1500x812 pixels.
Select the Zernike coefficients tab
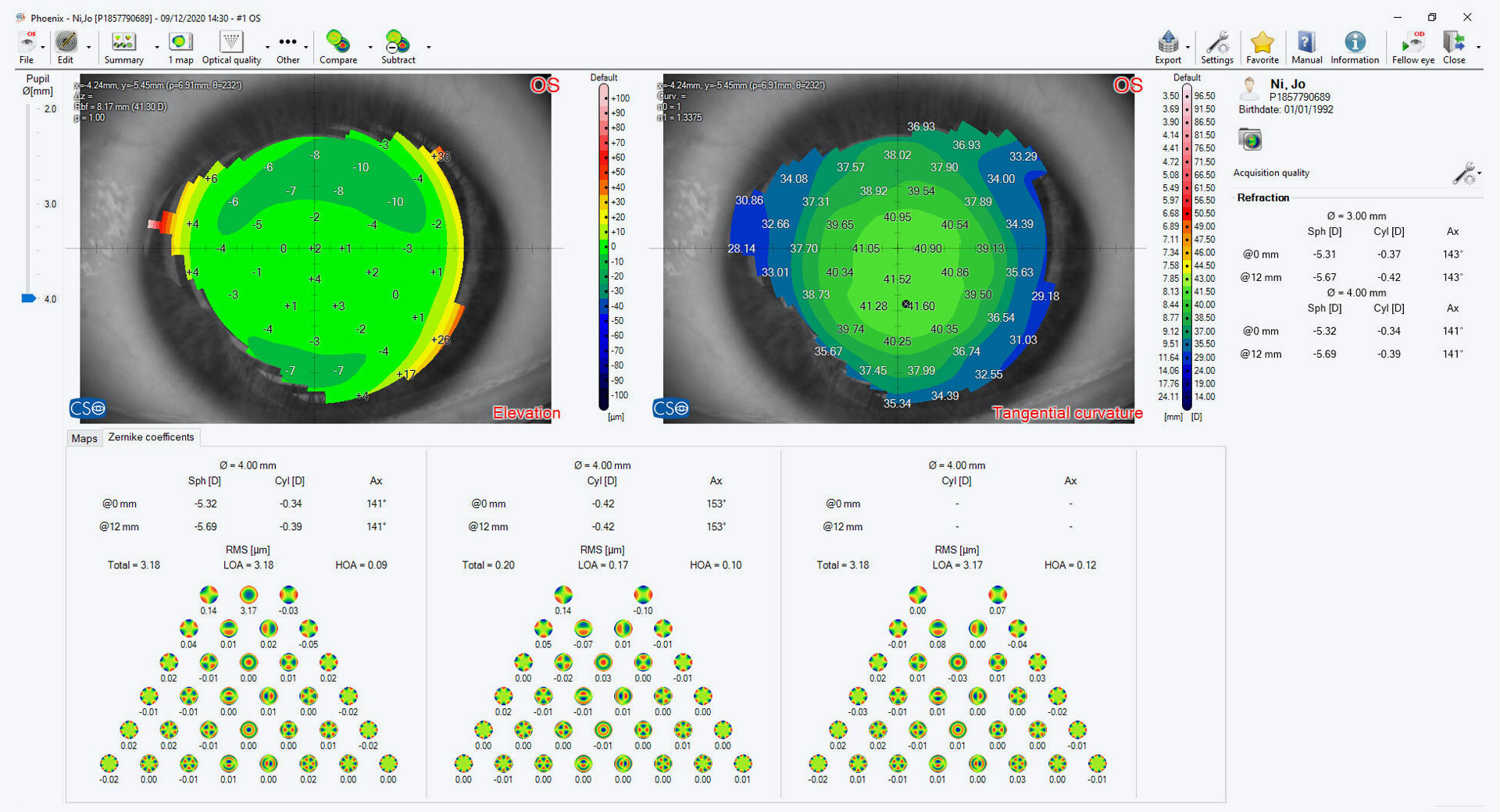point(151,437)
